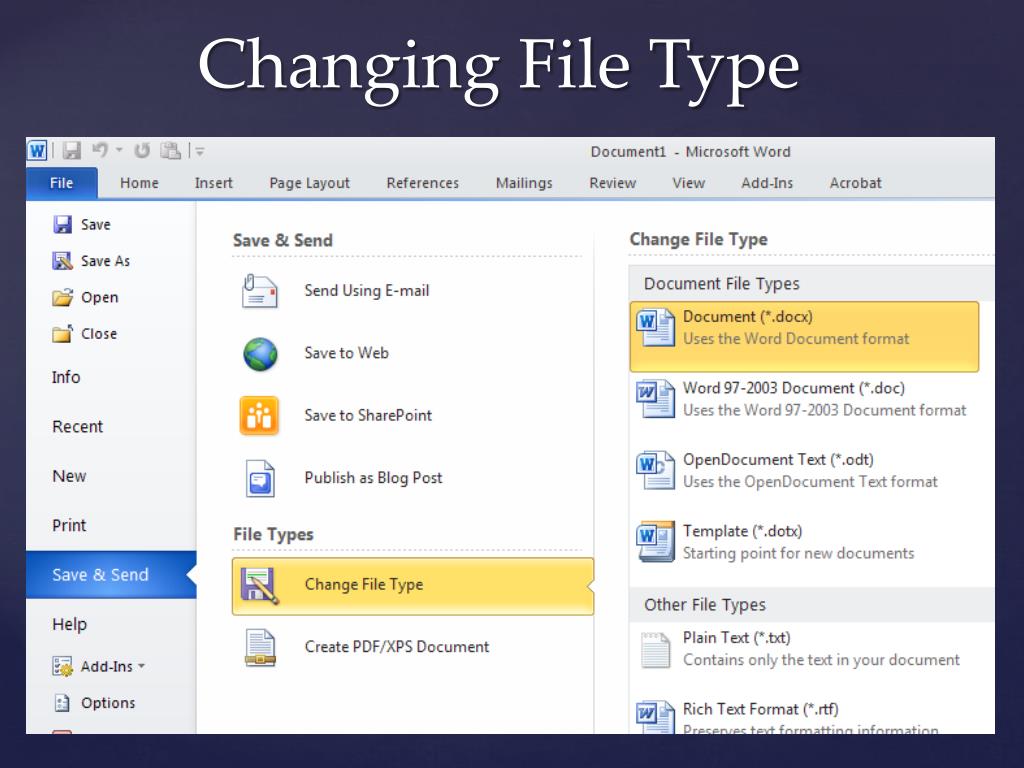This screenshot has width=1024, height=768.
Task: Open the Undo history dropdown arrow
Action: pyautogui.click(x=120, y=150)
